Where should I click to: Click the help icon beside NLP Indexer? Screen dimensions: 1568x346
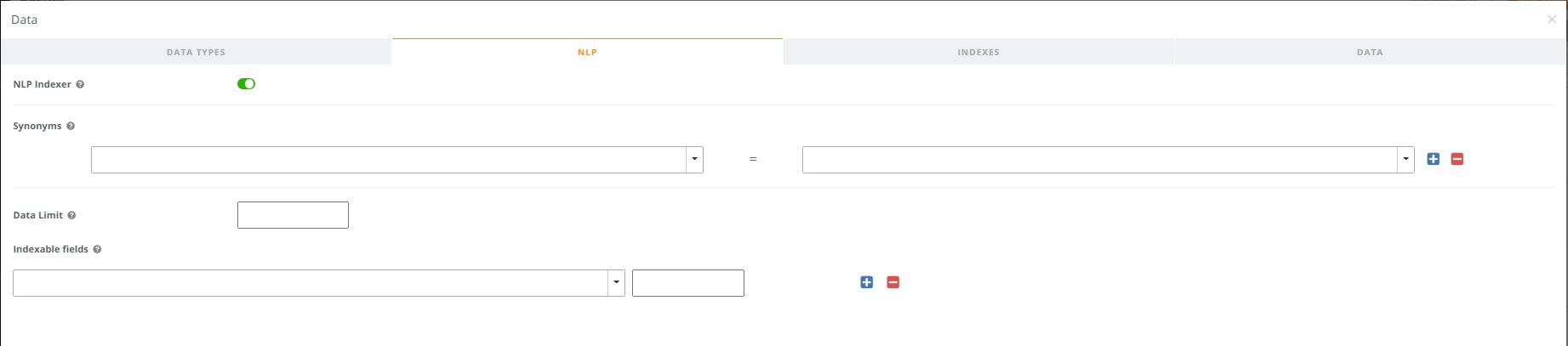pos(80,85)
